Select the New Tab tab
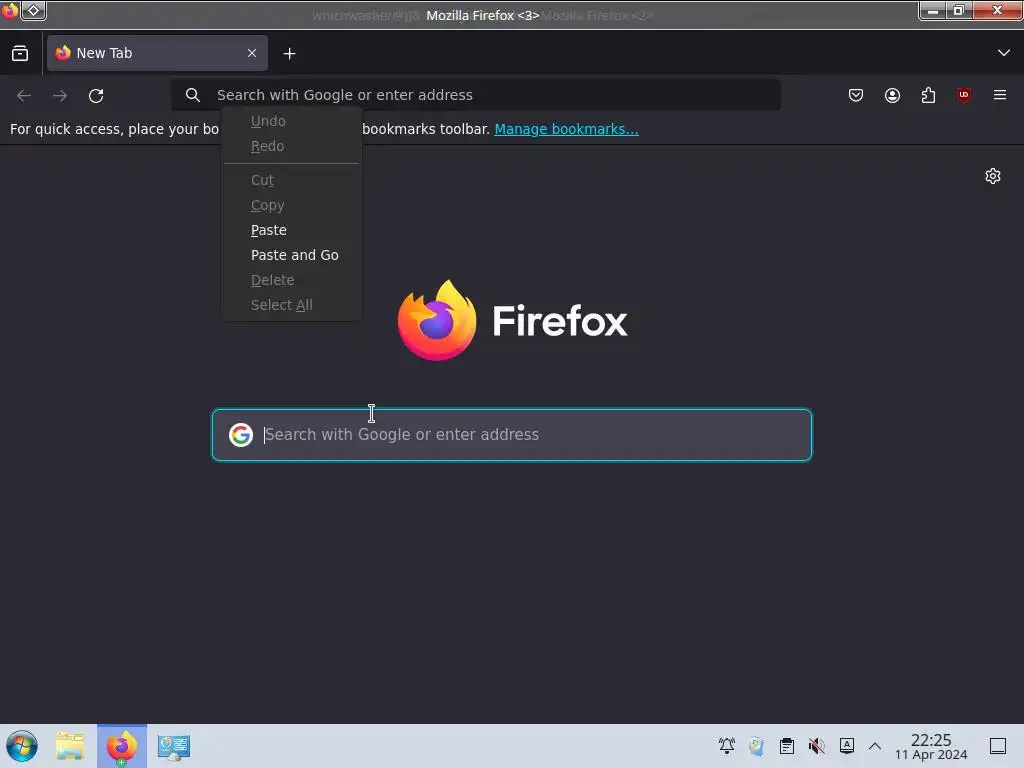Image resolution: width=1024 pixels, height=768 pixels. 157,54
